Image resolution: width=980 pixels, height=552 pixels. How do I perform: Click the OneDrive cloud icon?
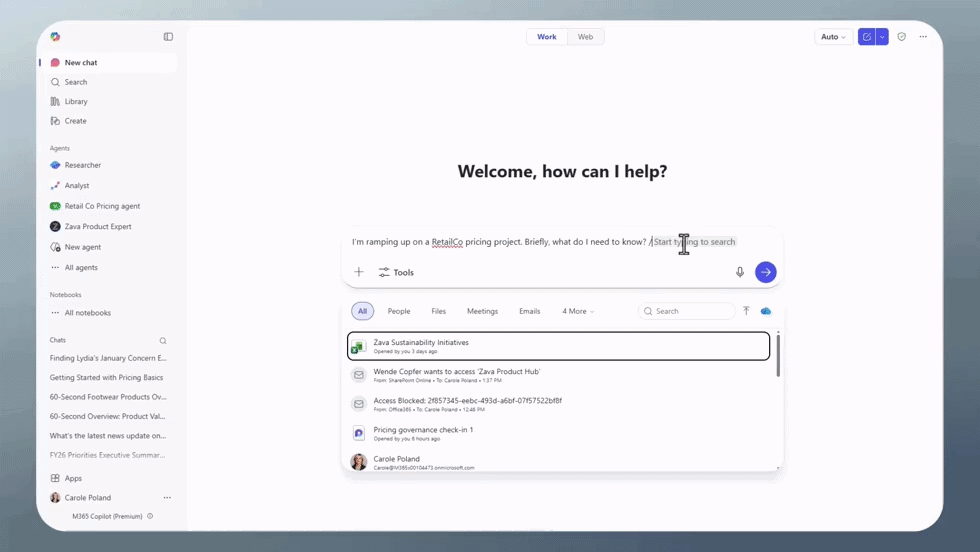(x=766, y=311)
